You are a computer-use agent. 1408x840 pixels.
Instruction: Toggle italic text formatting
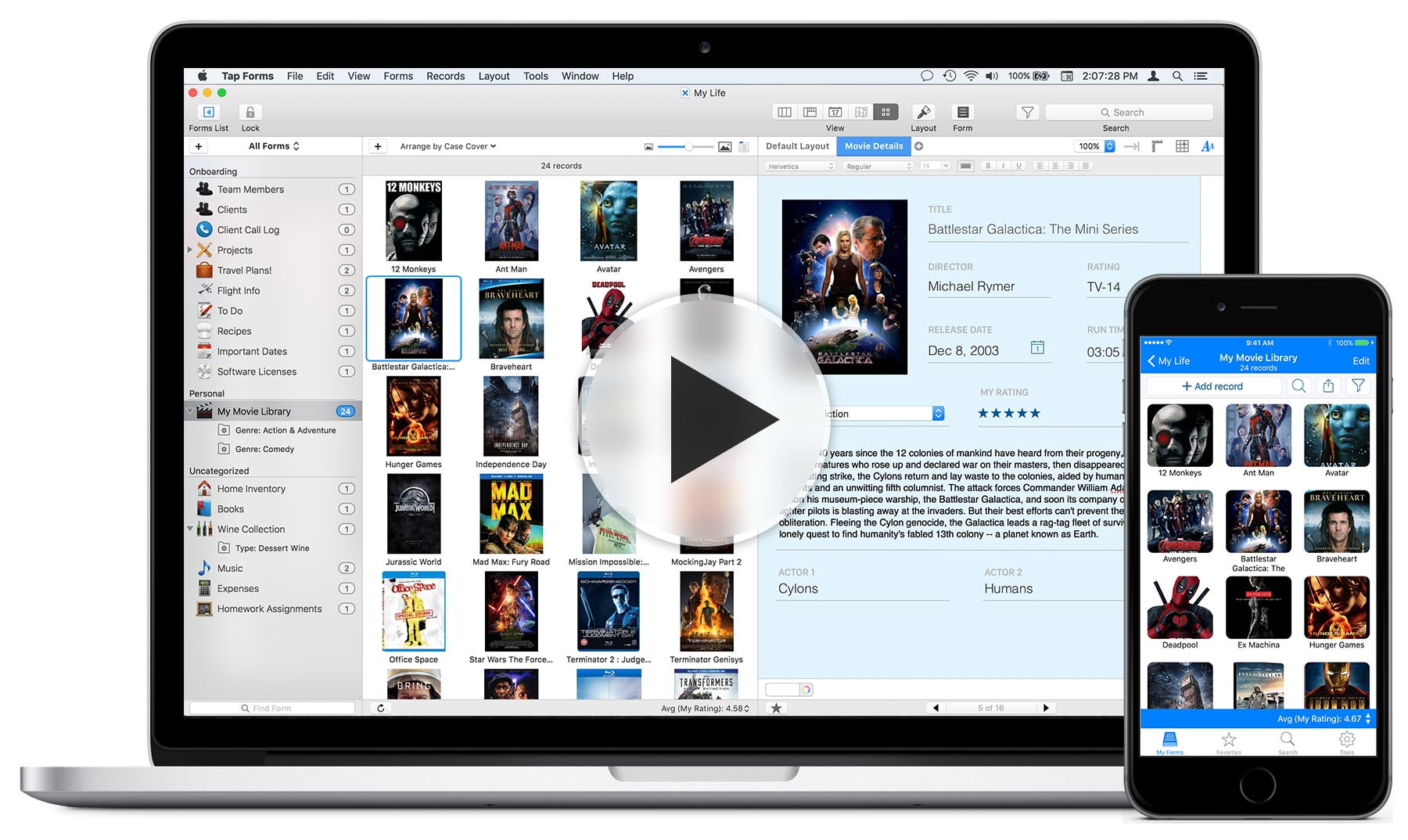[x=1002, y=165]
